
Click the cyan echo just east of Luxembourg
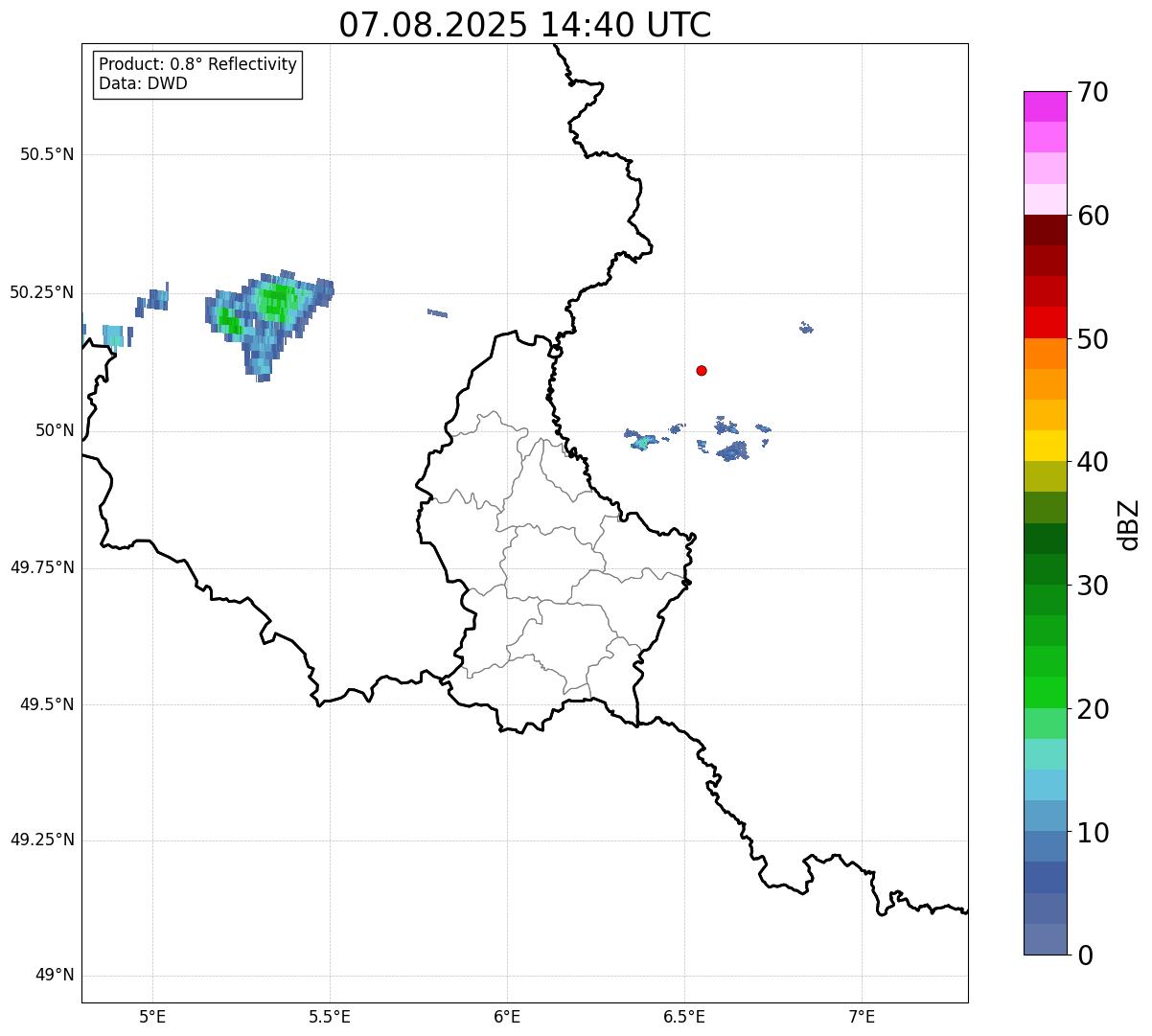click(x=642, y=443)
